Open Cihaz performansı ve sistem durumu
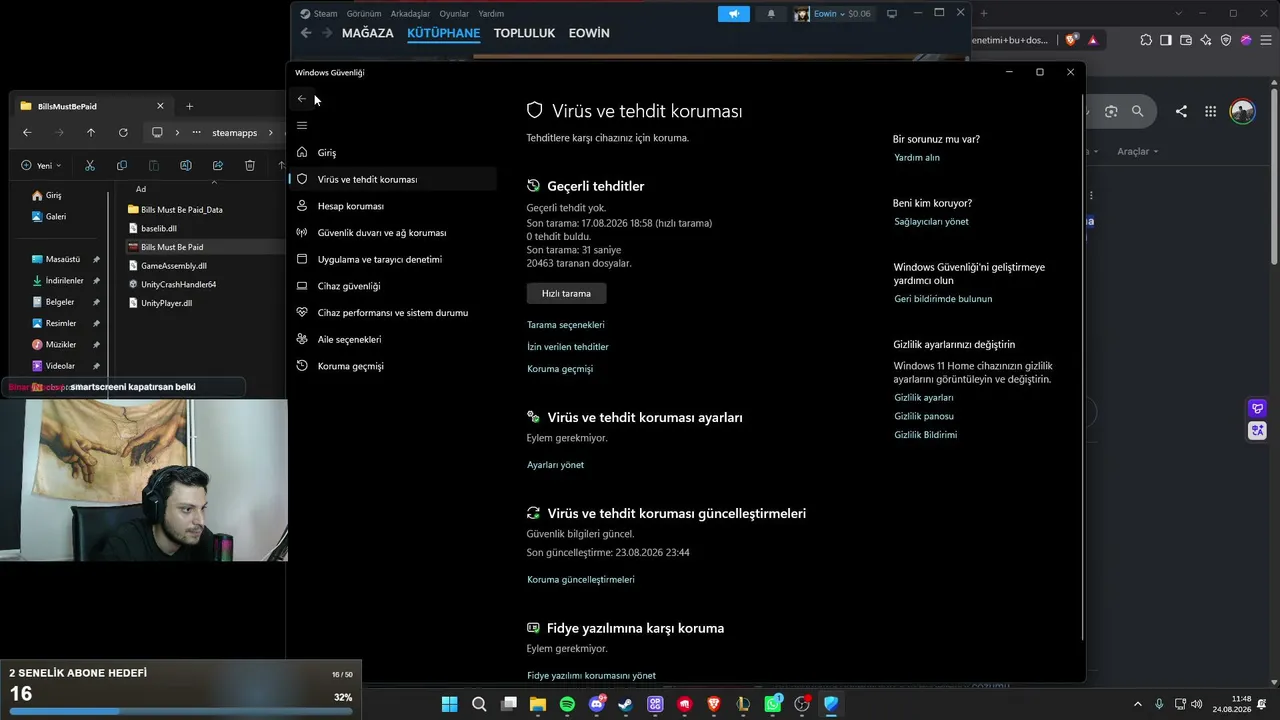 (x=392, y=312)
